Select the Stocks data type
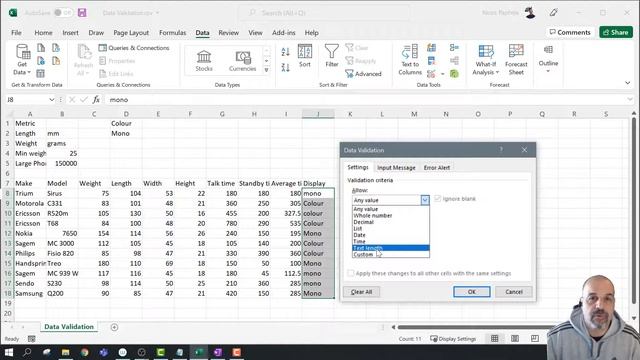640x360 pixels. click(x=204, y=60)
